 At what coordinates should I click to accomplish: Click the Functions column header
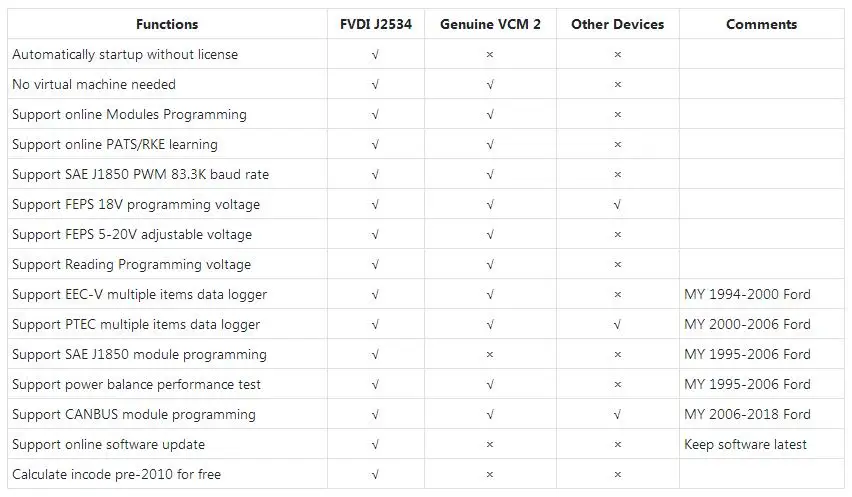[x=167, y=24]
